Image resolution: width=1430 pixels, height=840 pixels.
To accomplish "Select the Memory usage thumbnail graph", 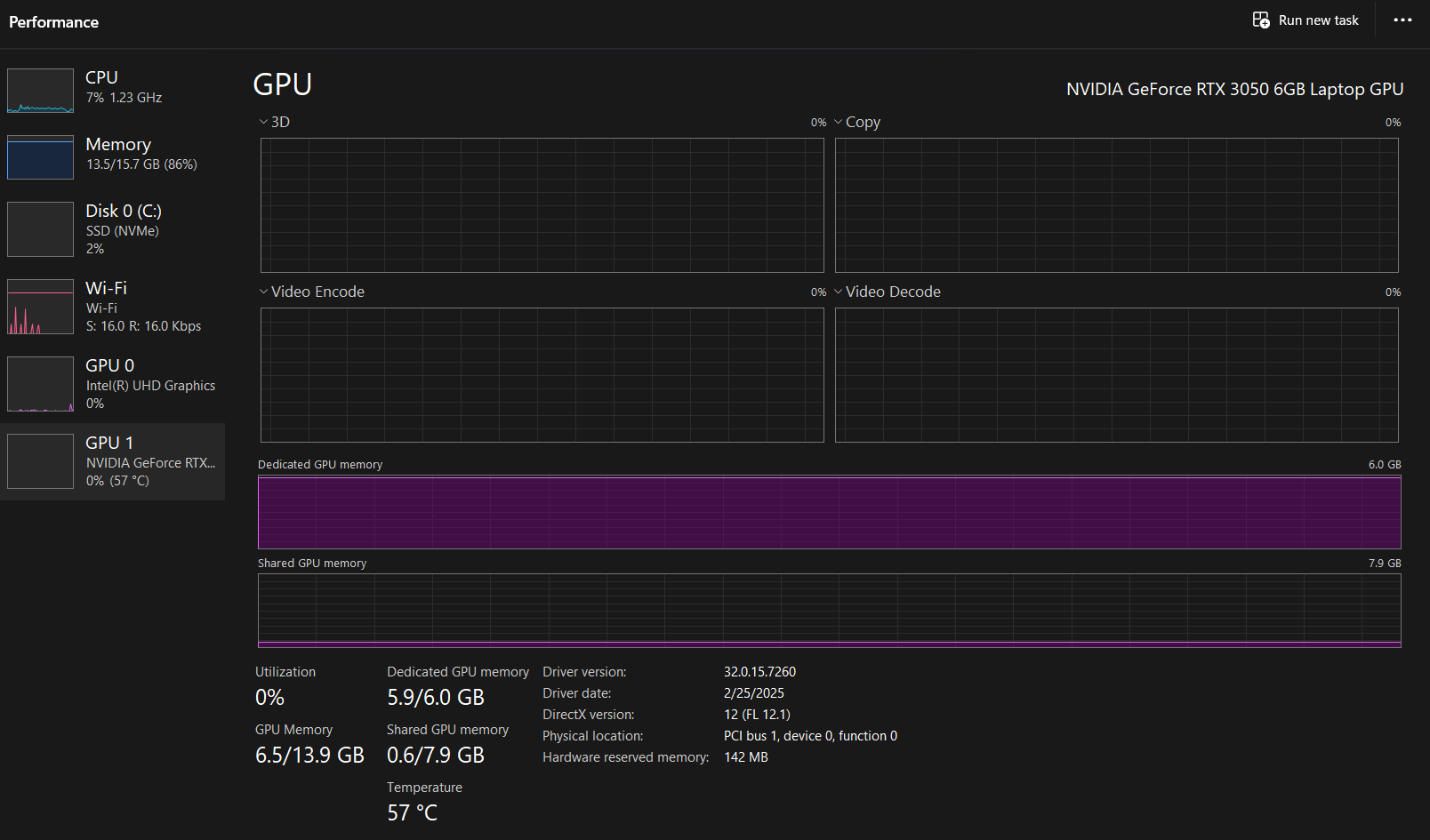I will click(40, 157).
